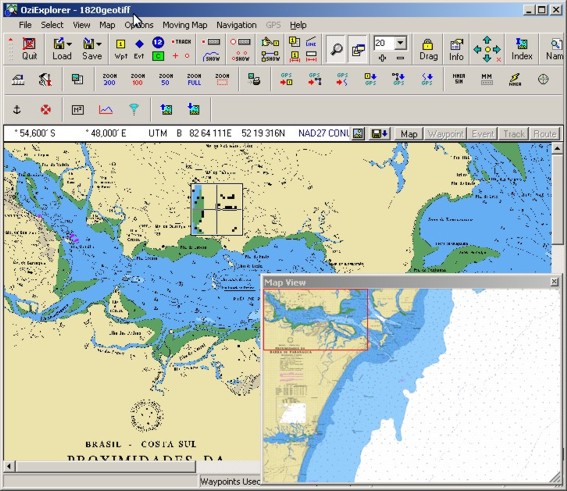Open the Map menu
The width and height of the screenshot is (567, 491).
(107, 25)
